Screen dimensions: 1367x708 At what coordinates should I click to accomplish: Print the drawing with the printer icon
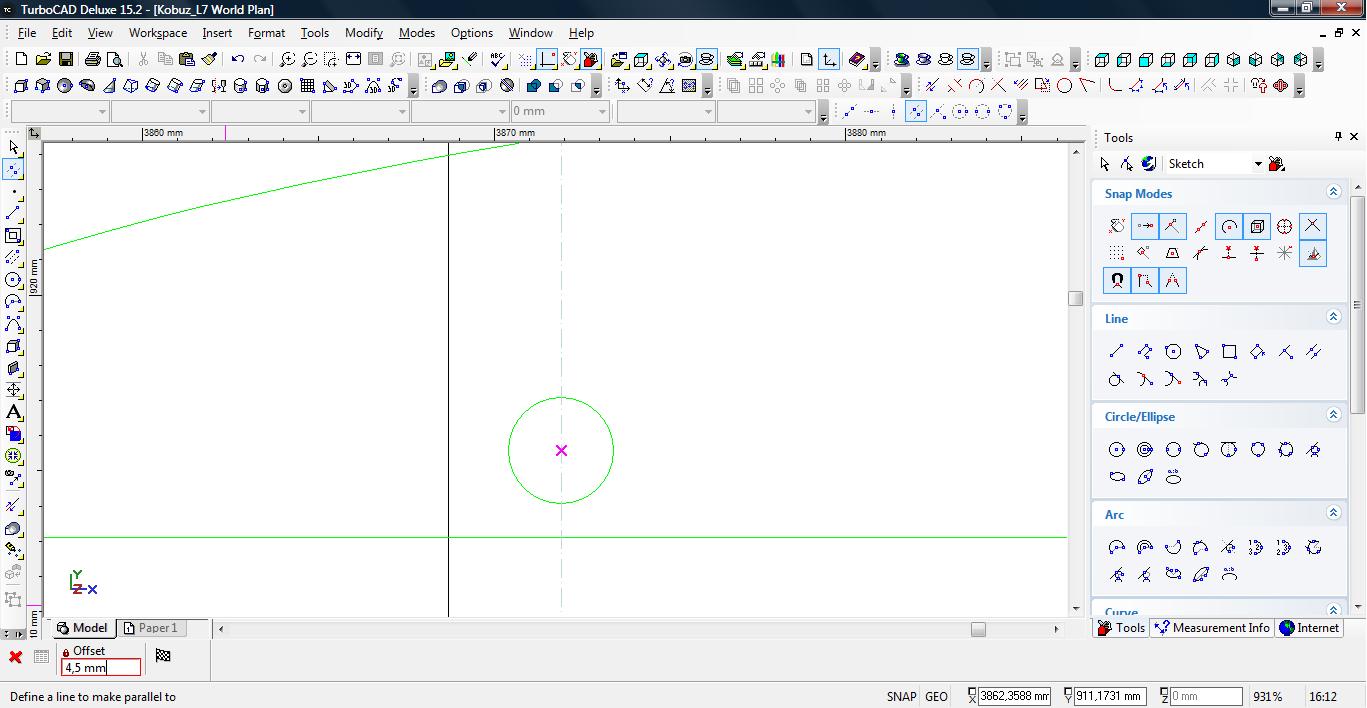[93, 60]
